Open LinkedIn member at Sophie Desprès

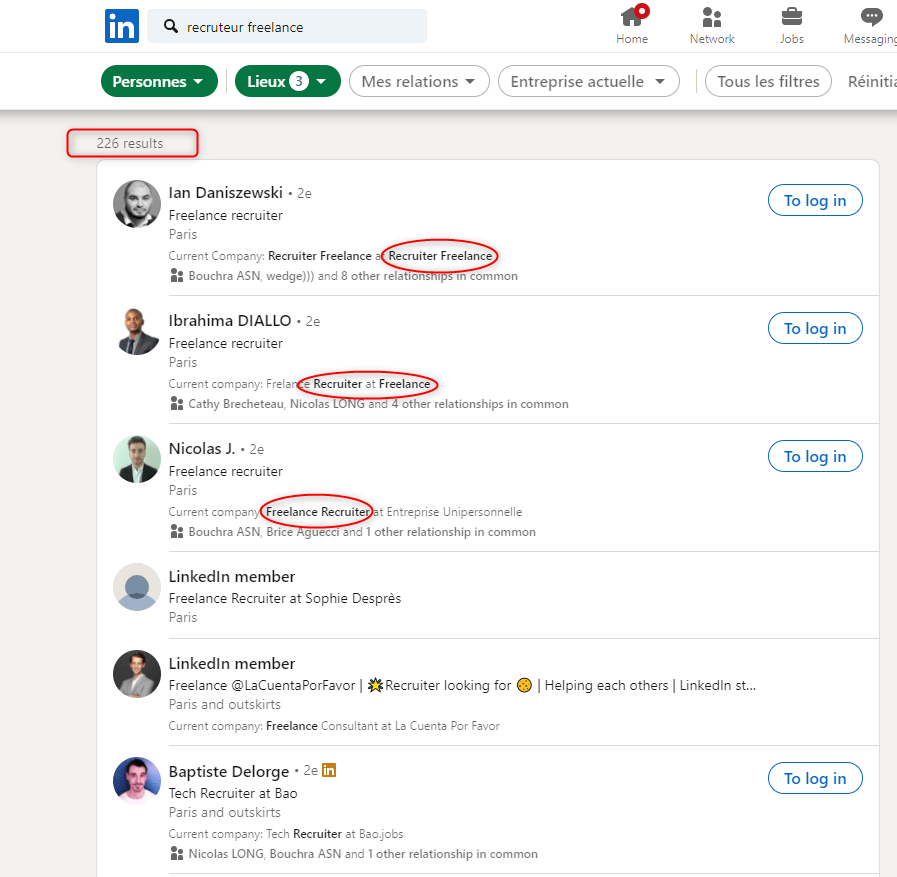point(232,577)
